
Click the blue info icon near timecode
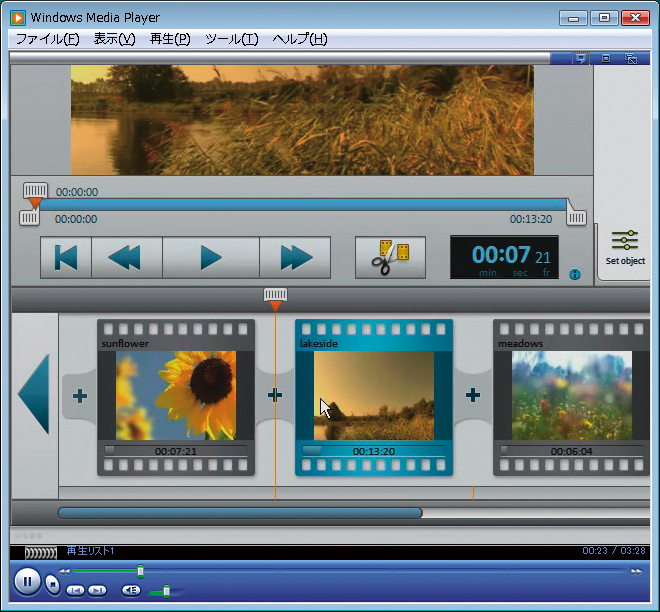(x=575, y=274)
